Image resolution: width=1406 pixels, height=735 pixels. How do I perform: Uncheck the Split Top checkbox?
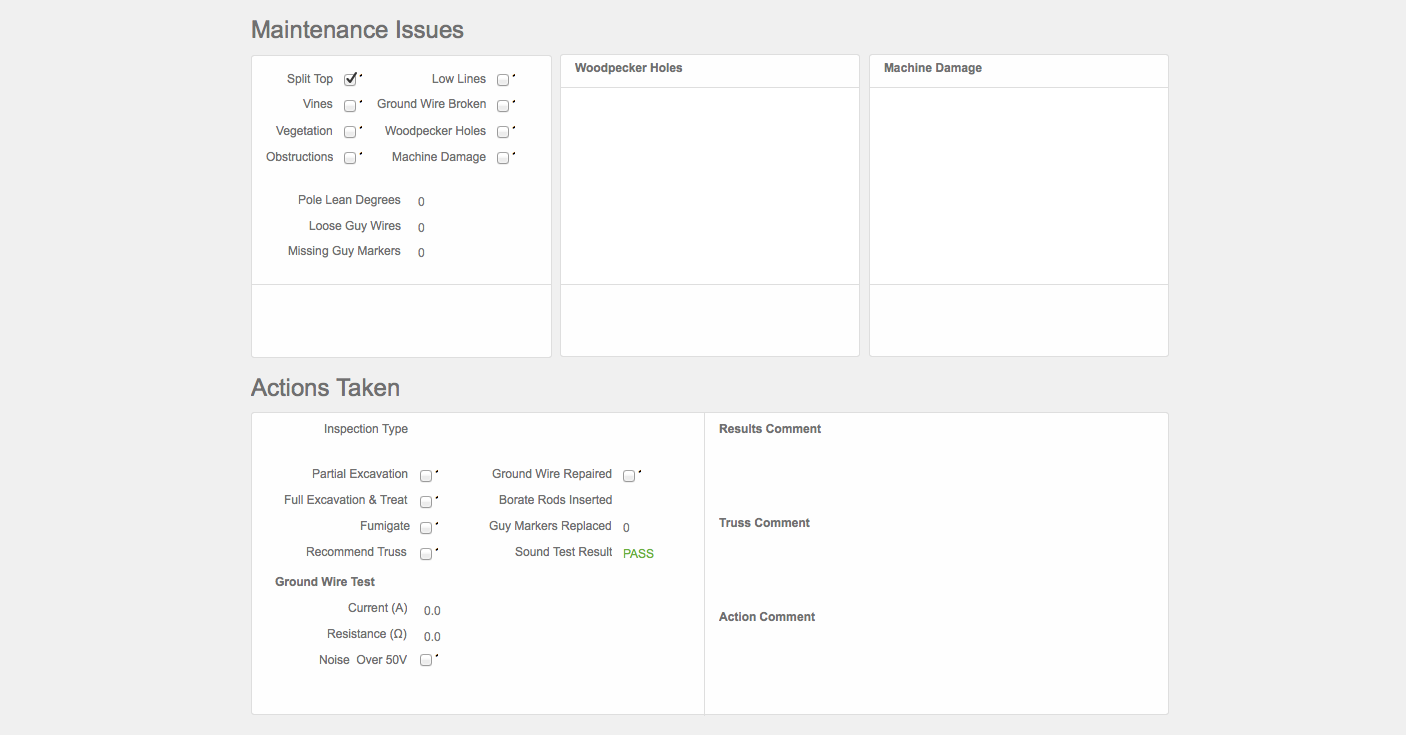350,80
